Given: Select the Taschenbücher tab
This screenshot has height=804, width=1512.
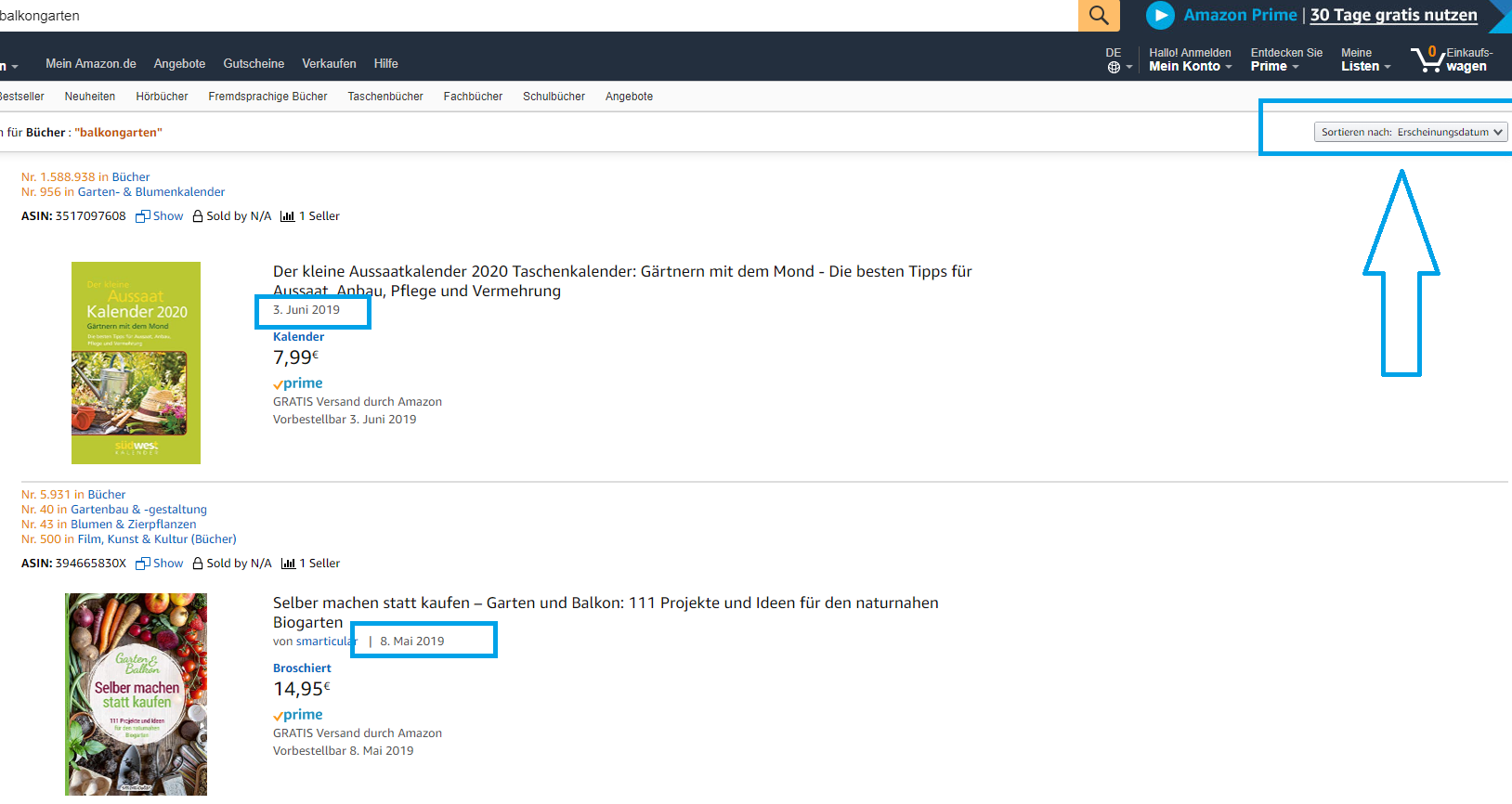Looking at the screenshot, I should pos(385,96).
